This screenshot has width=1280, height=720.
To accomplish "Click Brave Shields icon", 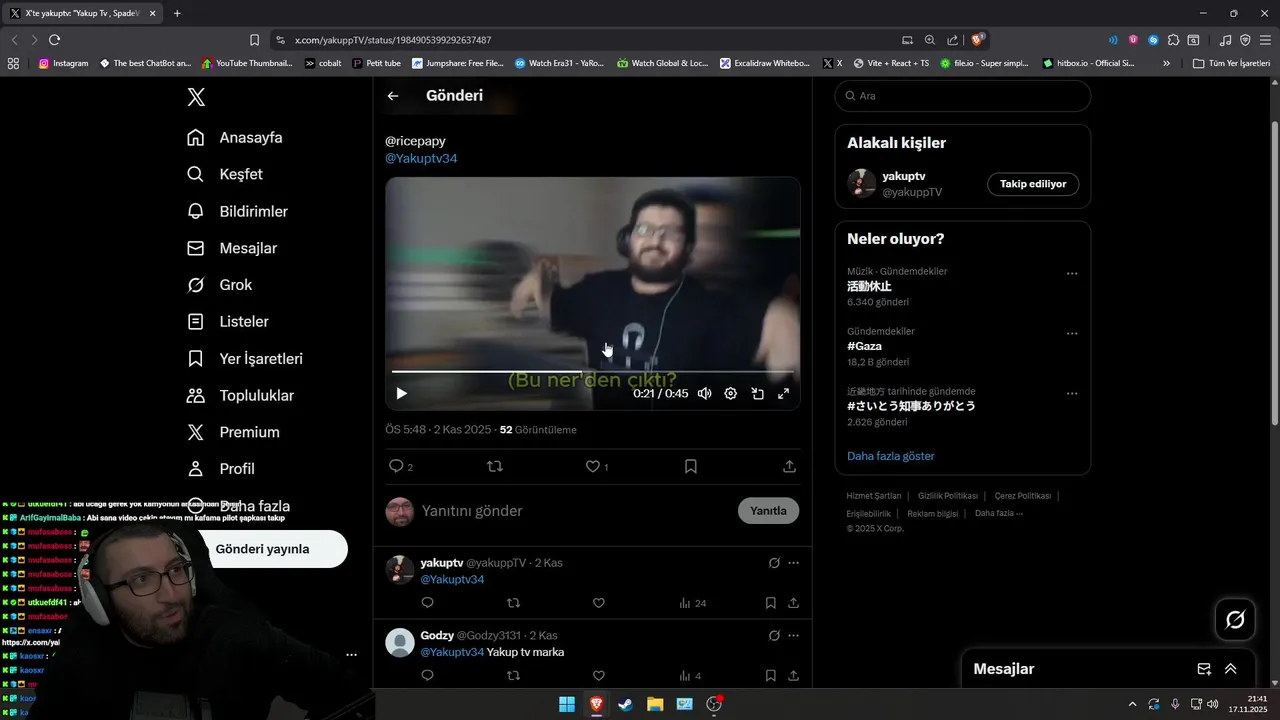I will (x=978, y=40).
